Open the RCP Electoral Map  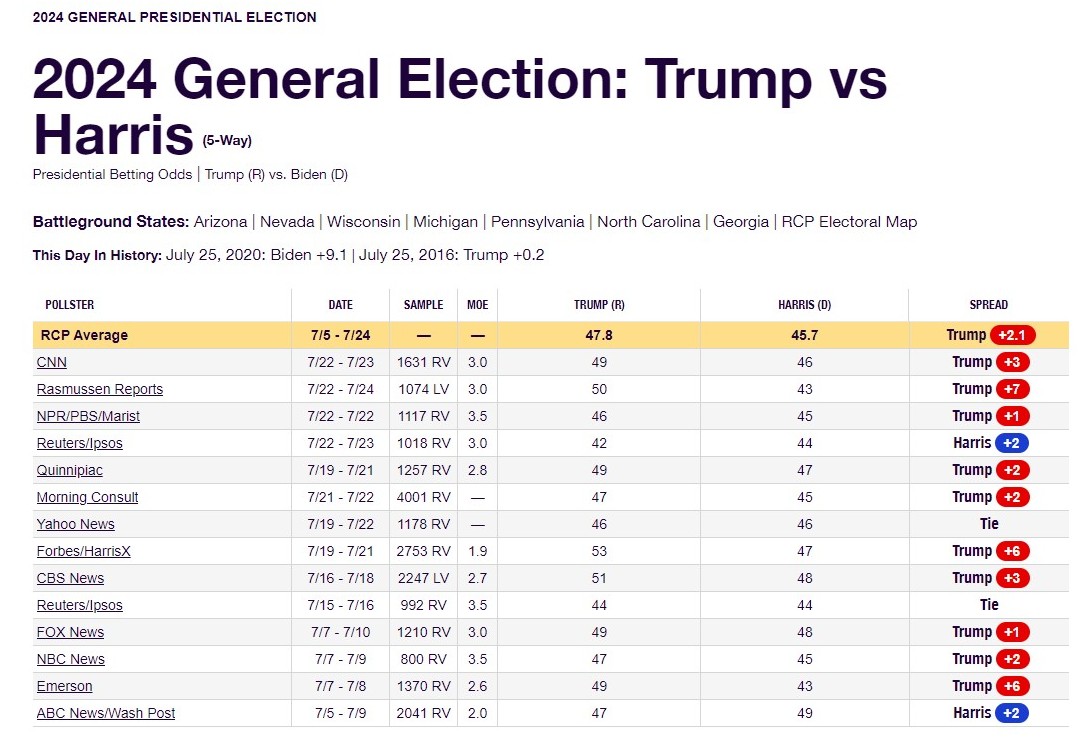[x=849, y=222]
